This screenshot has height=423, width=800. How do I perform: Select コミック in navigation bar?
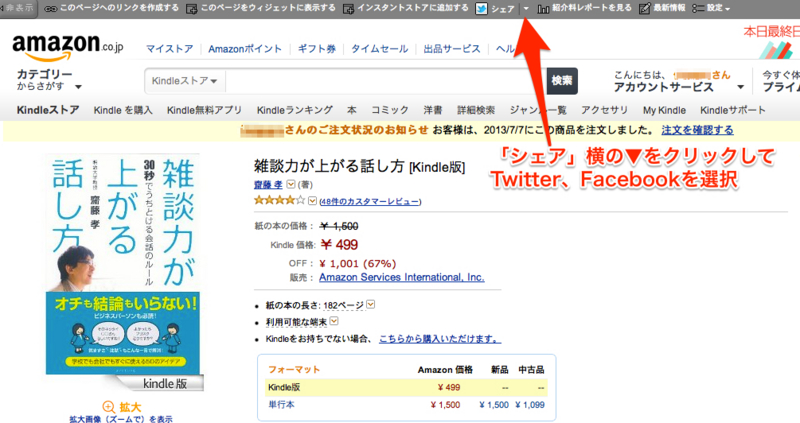pos(390,110)
